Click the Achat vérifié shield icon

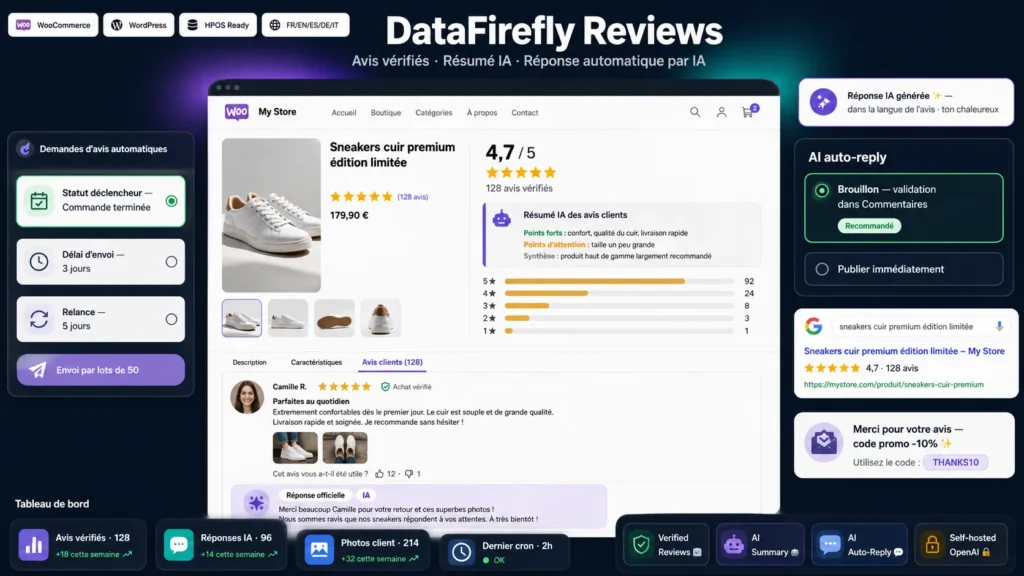(x=385, y=387)
